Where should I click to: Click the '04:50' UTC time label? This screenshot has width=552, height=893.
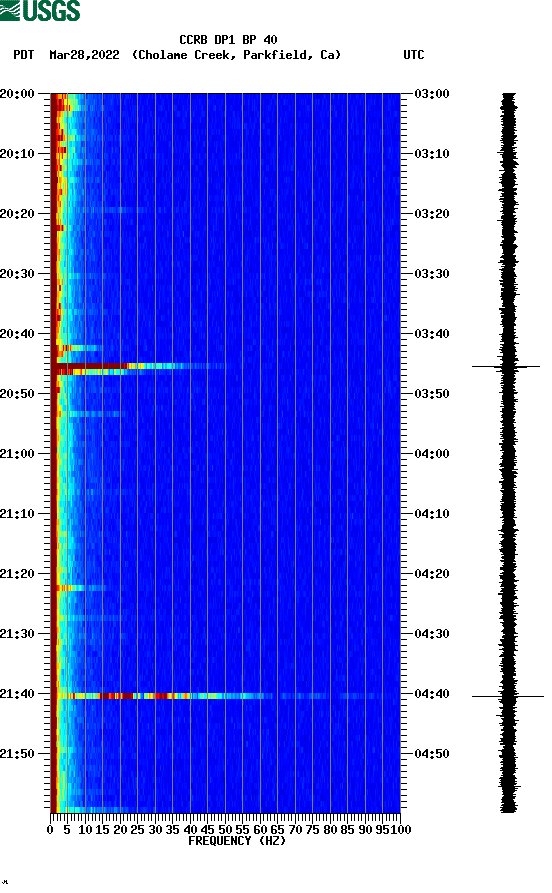pyautogui.click(x=432, y=753)
